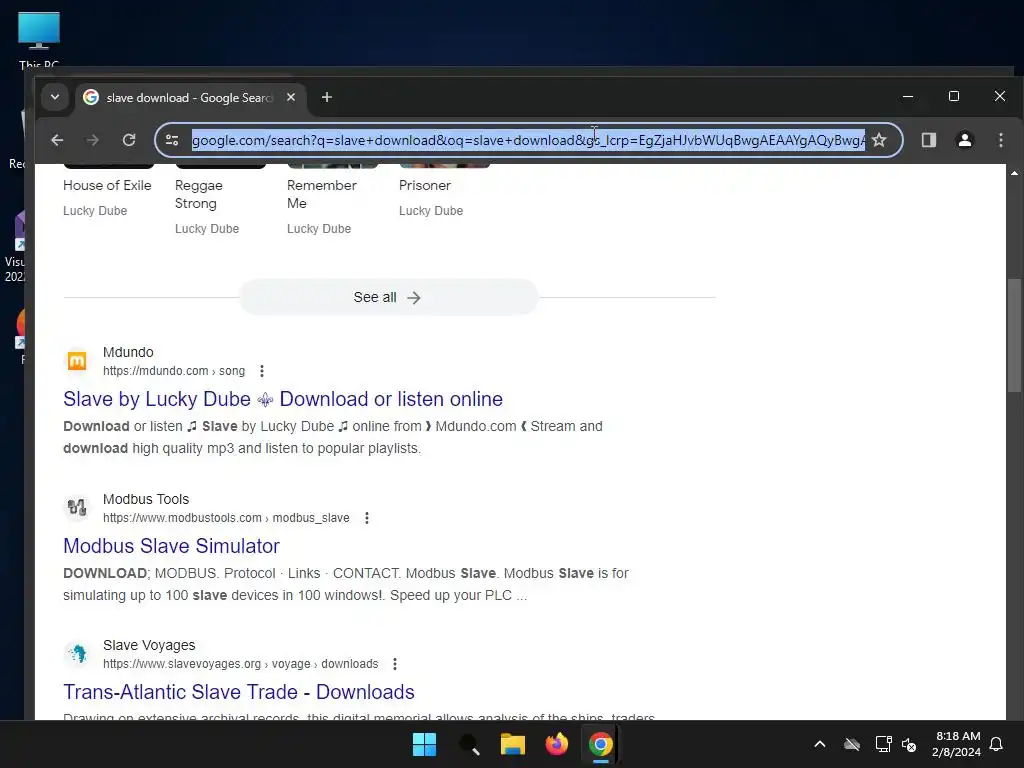Open Chrome three-dot menu

(1000, 140)
